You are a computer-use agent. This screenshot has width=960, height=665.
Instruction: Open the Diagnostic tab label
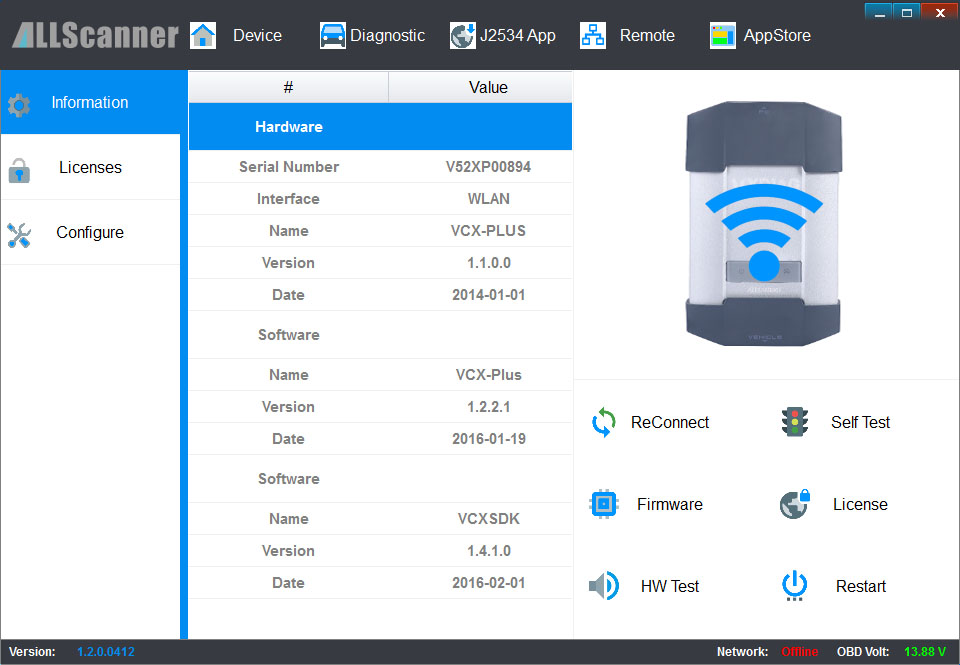pyautogui.click(x=387, y=36)
